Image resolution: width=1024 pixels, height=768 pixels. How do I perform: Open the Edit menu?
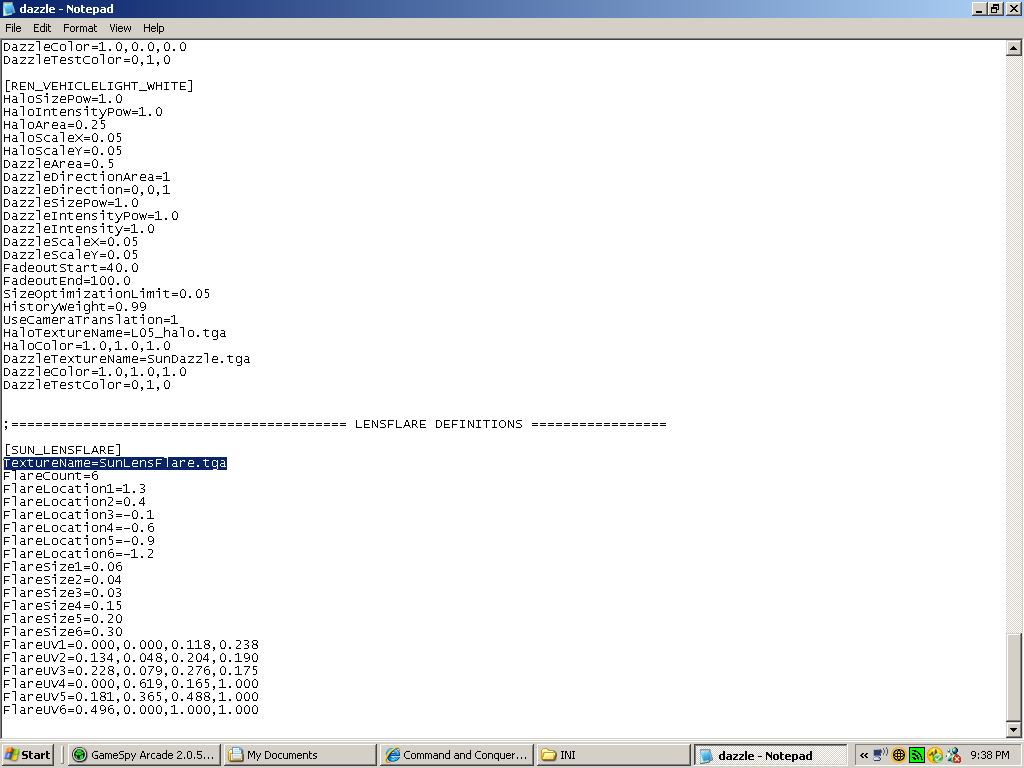pyautogui.click(x=42, y=28)
